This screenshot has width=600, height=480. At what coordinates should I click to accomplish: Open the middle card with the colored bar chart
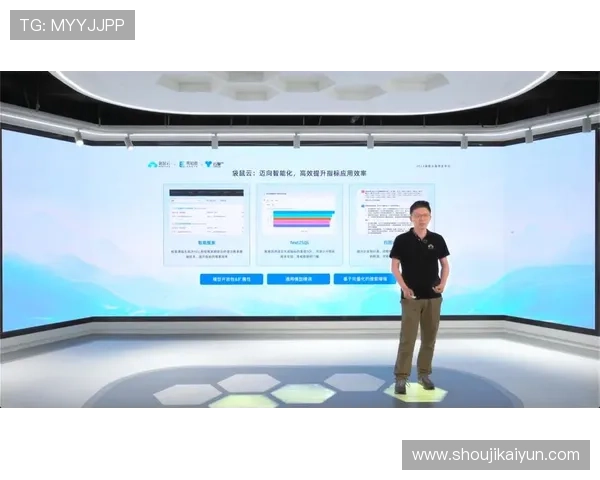point(299,225)
